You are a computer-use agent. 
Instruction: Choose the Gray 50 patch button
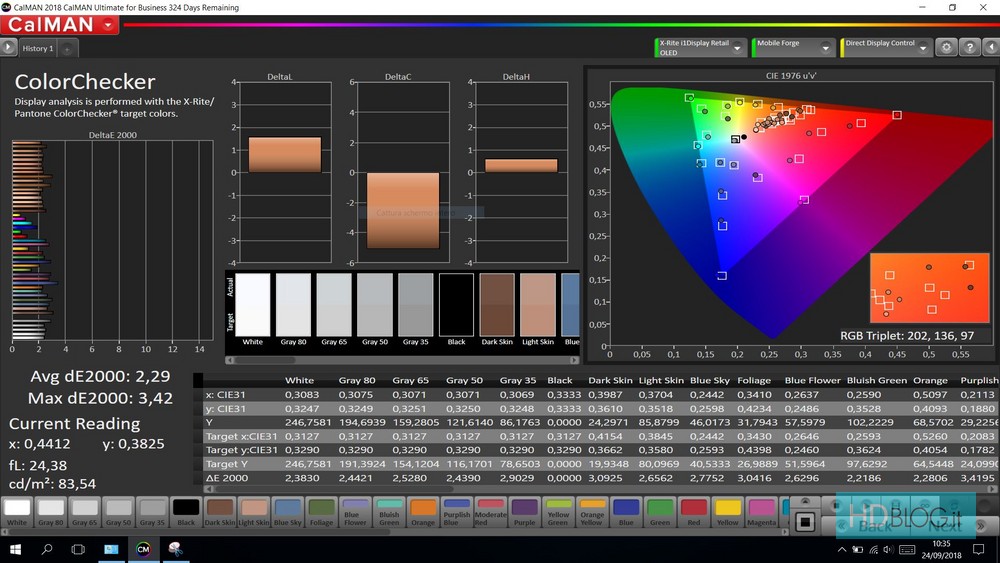click(118, 510)
